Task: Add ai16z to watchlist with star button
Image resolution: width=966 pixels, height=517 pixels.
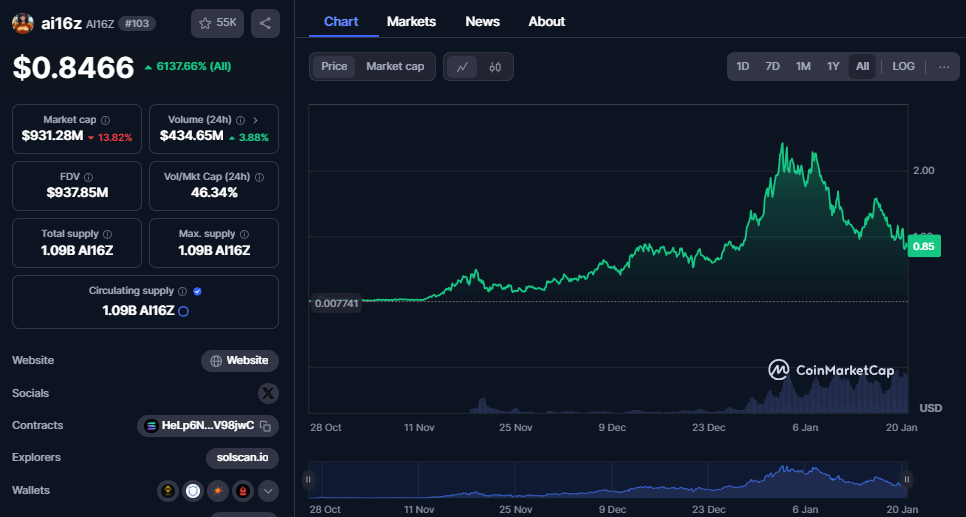Action: 217,23
